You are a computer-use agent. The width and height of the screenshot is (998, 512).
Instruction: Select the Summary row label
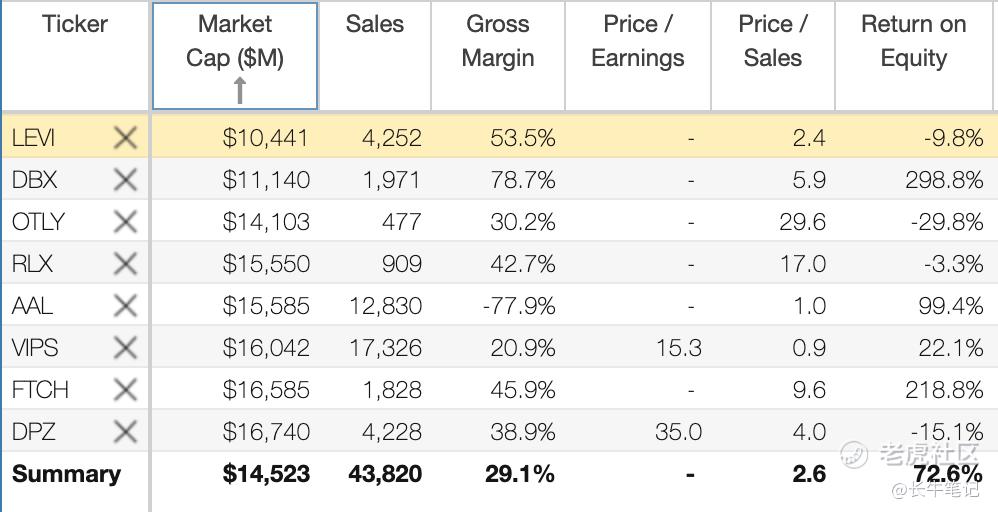(x=66, y=474)
